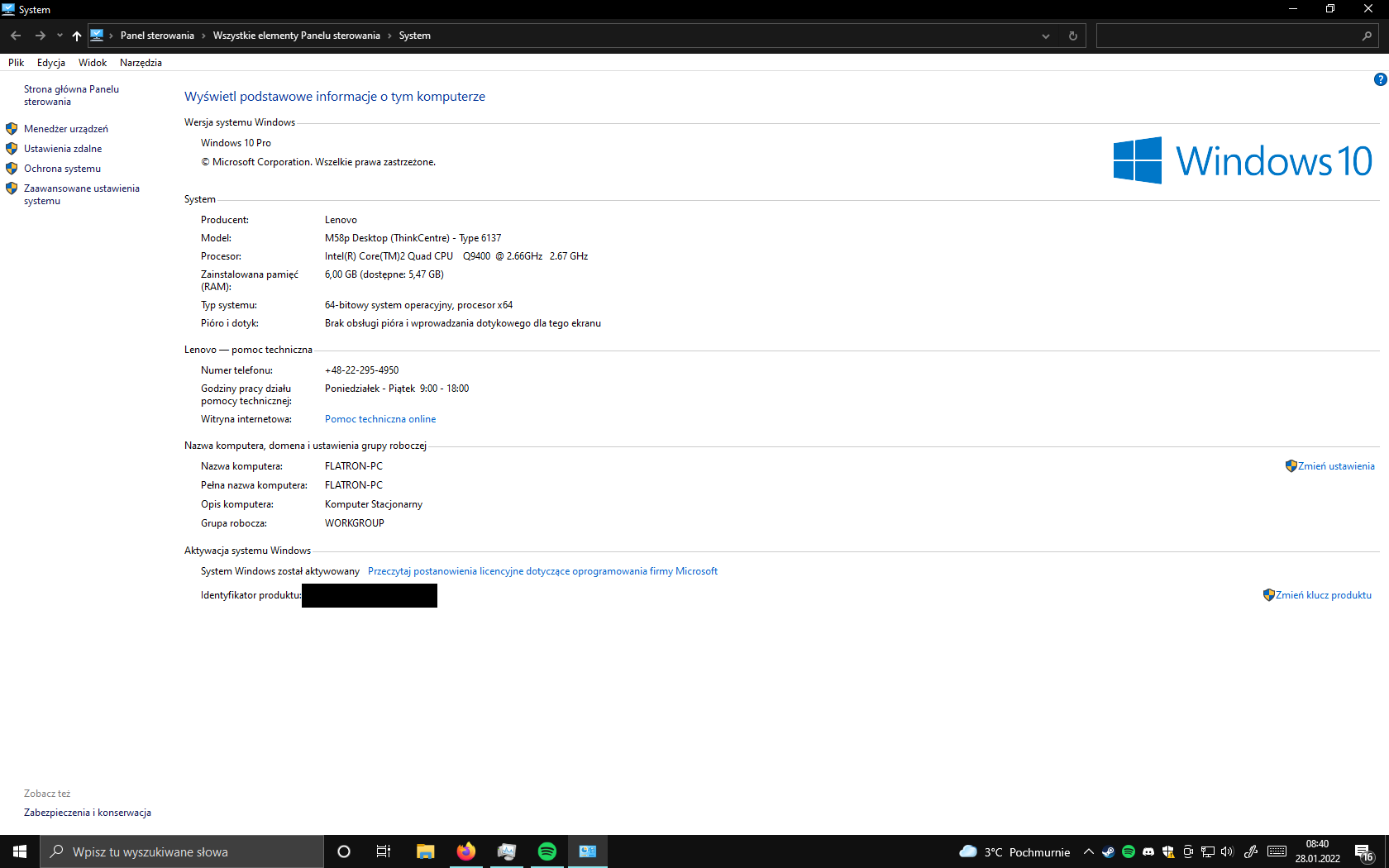Select the phone number +48-22-295-4950
1389x868 pixels.
[362, 370]
